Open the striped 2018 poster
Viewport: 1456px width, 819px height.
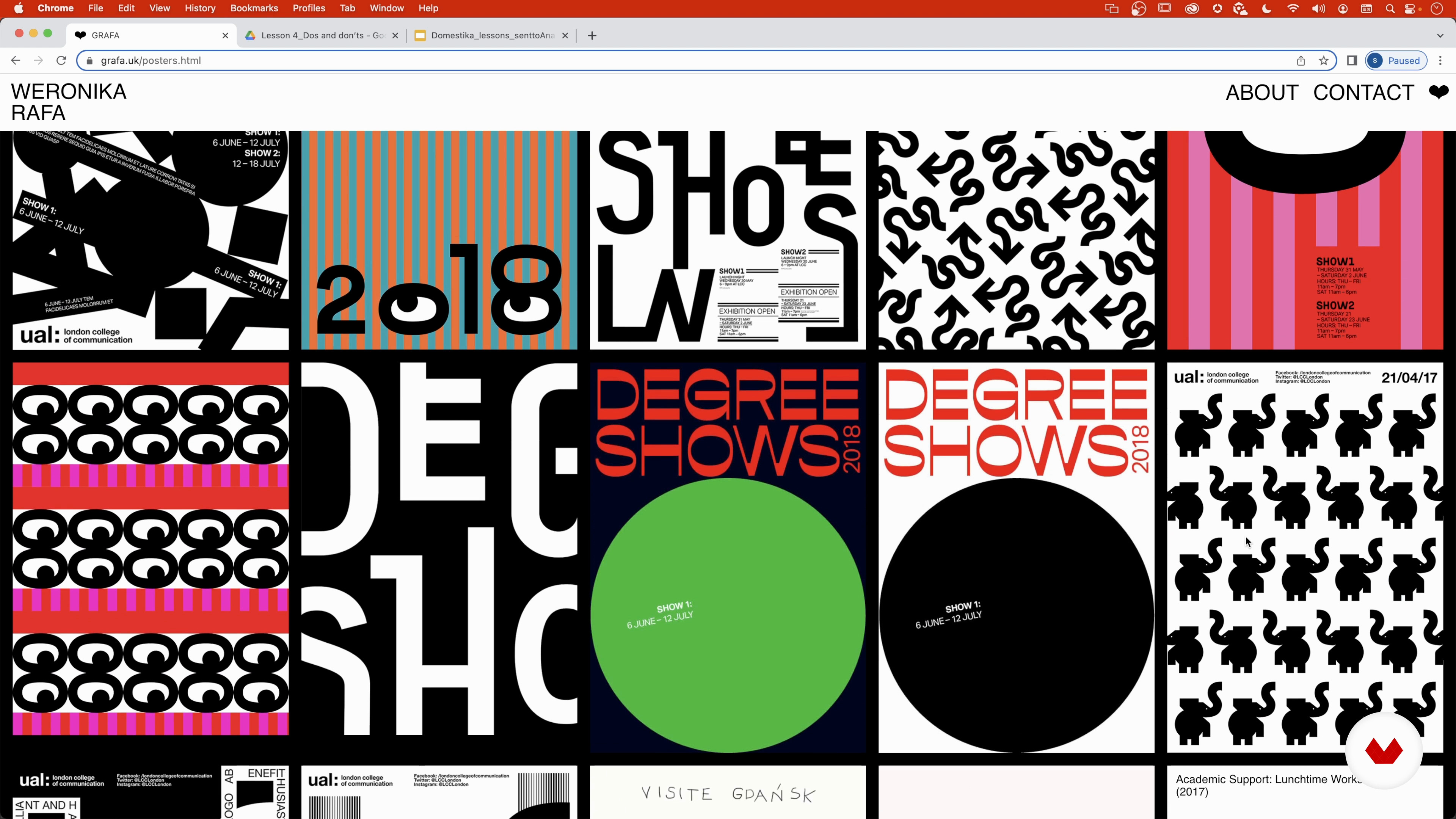[439, 240]
